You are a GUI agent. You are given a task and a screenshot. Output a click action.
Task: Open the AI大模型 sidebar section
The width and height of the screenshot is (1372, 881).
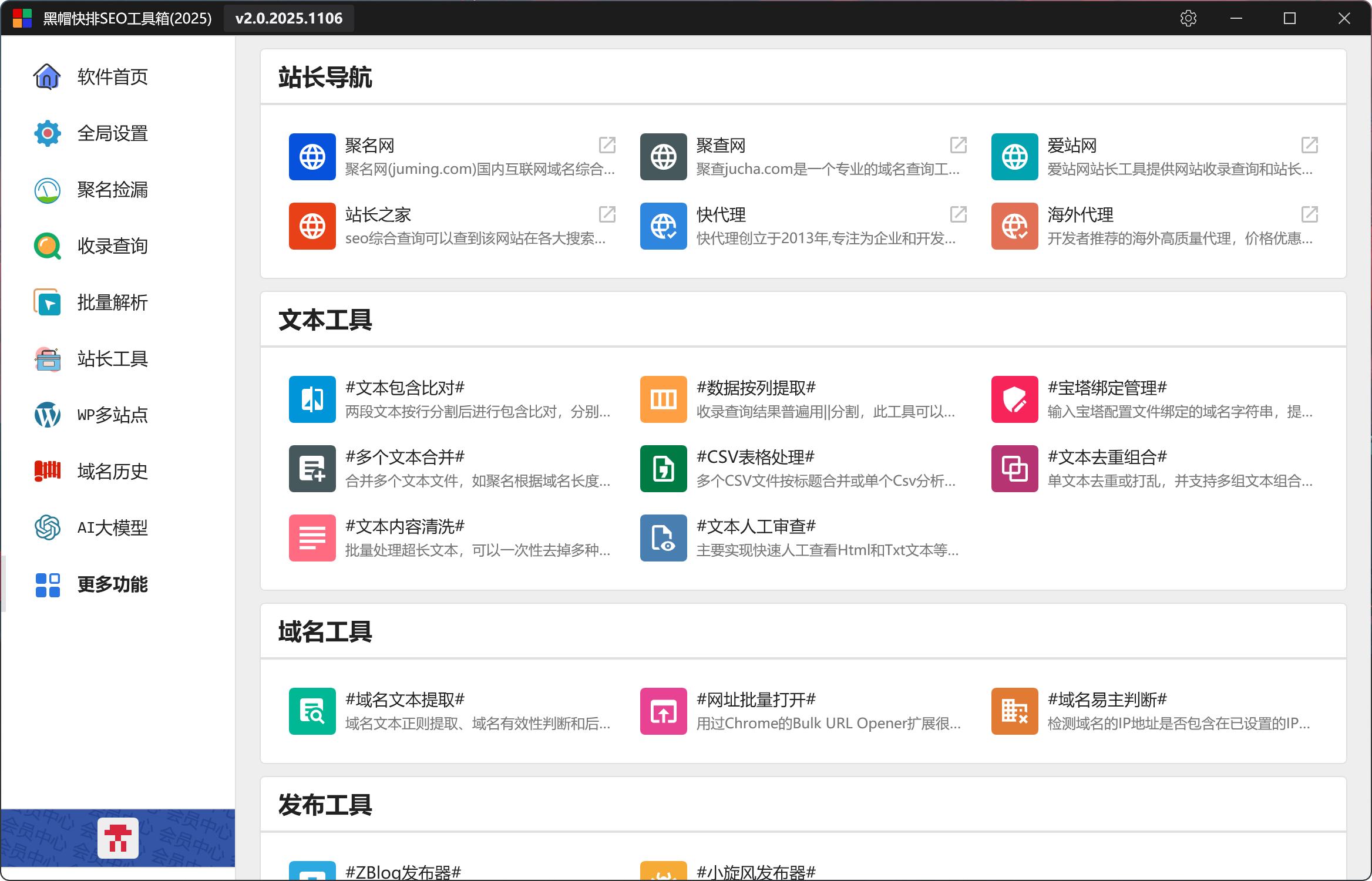tap(112, 528)
